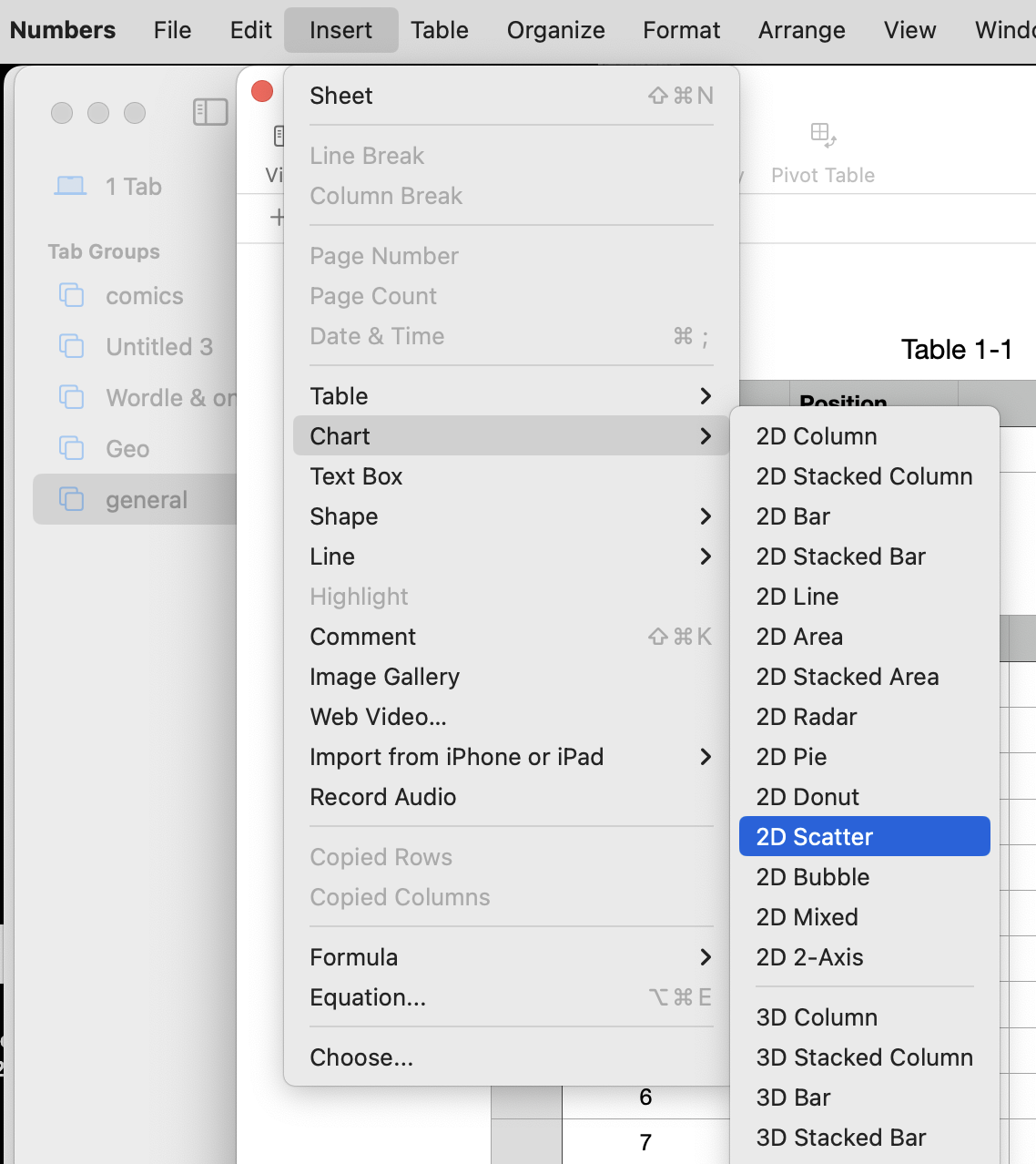Click the Geo tab group icon
The height and width of the screenshot is (1164, 1036).
pos(71,448)
